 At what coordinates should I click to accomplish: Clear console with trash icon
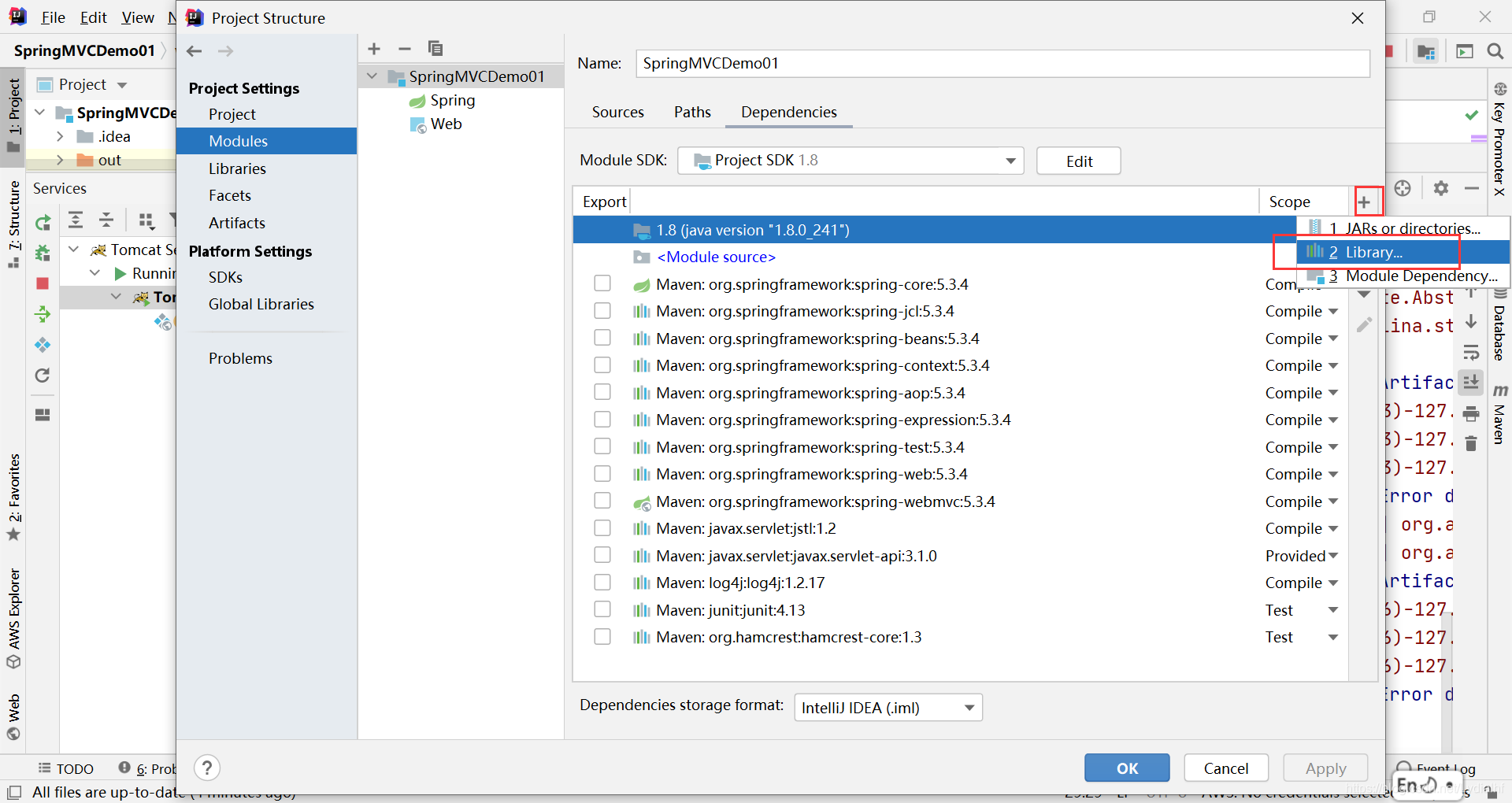pos(1470,443)
